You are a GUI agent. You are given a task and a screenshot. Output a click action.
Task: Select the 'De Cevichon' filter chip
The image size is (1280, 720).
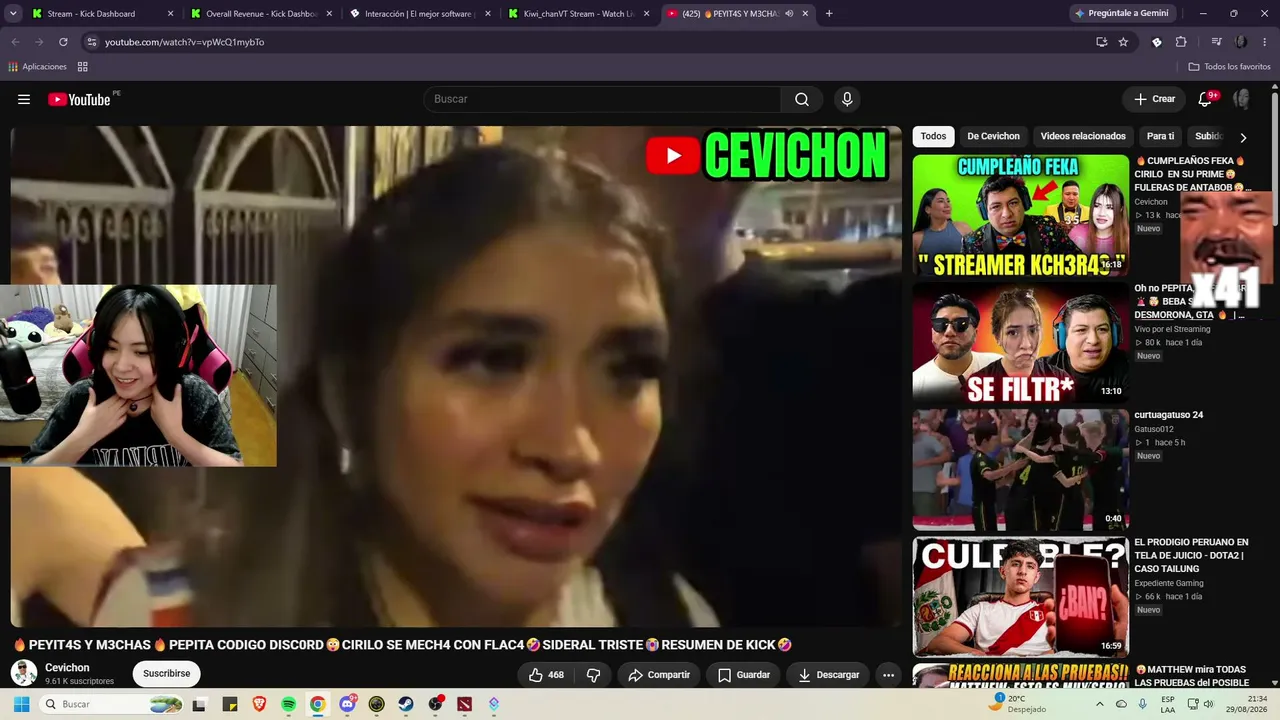[x=993, y=136]
